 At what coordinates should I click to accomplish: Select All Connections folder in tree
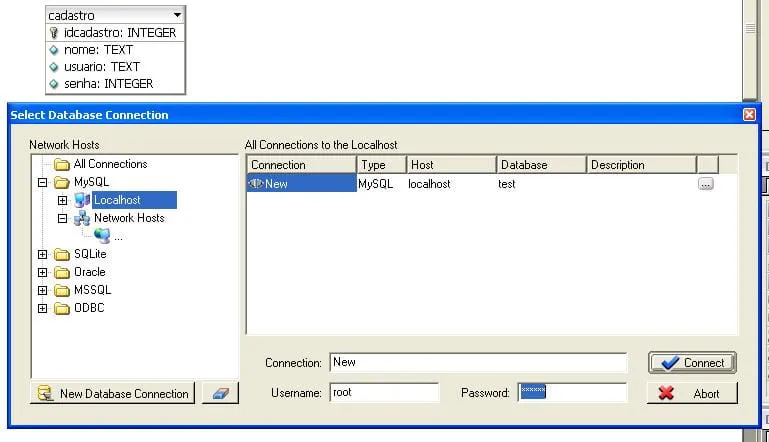(110, 164)
